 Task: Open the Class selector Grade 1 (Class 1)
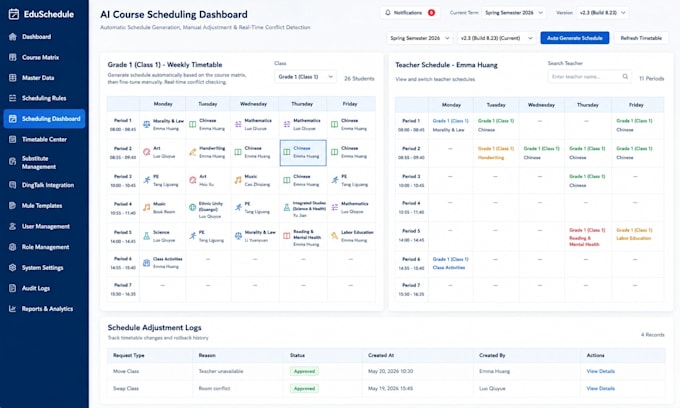(305, 77)
